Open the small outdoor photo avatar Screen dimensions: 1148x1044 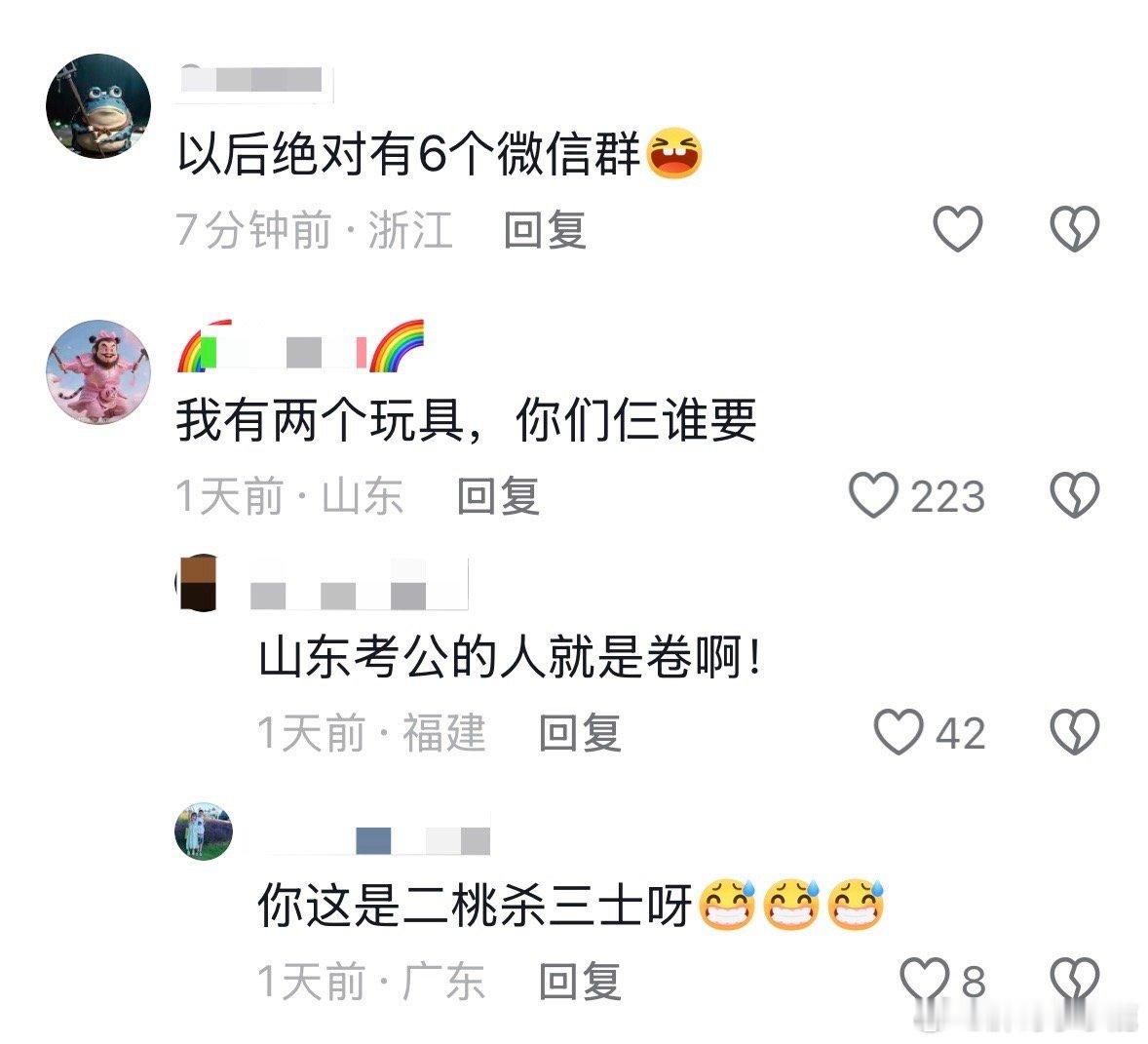[x=204, y=831]
